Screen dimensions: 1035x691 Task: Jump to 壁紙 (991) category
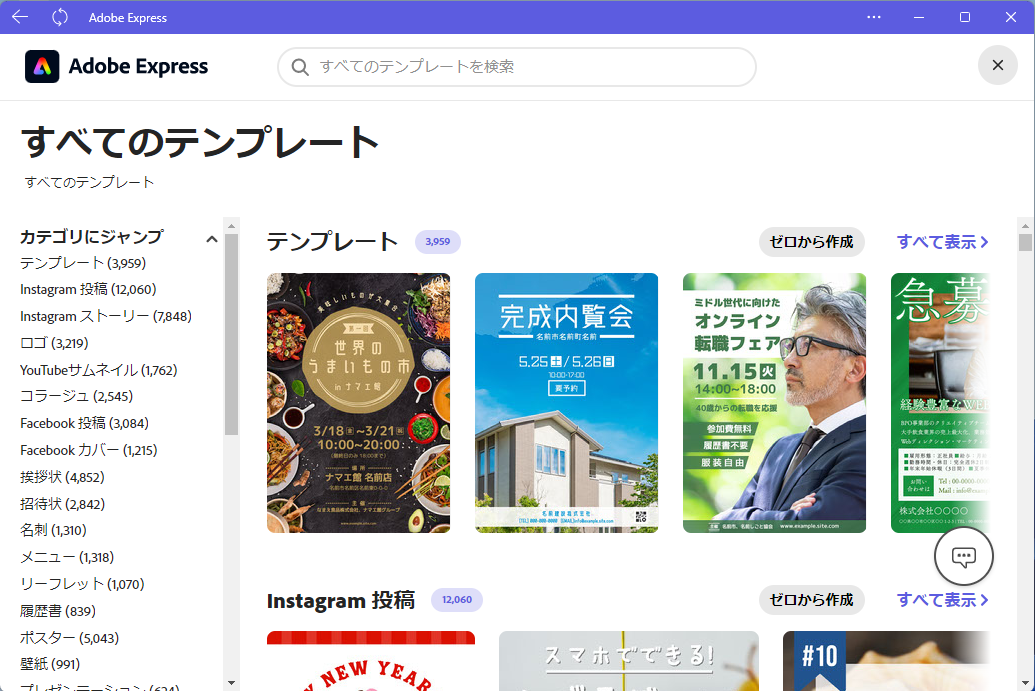click(x=50, y=664)
